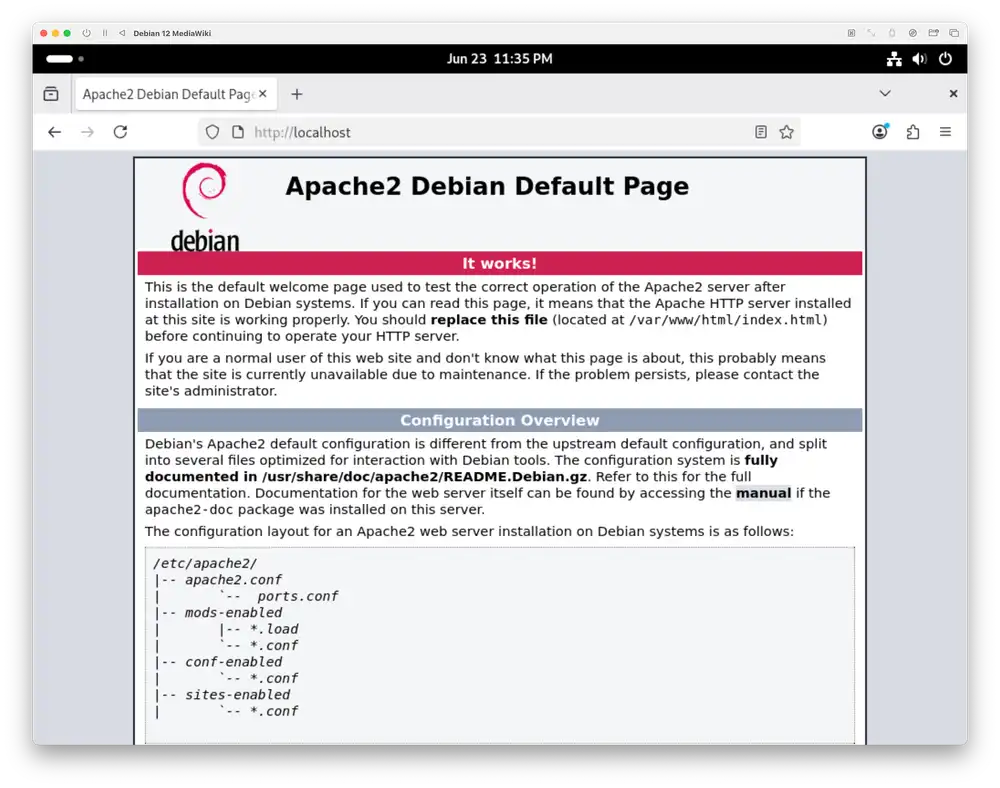Click the VM display resize arrow icon

click(x=871, y=33)
